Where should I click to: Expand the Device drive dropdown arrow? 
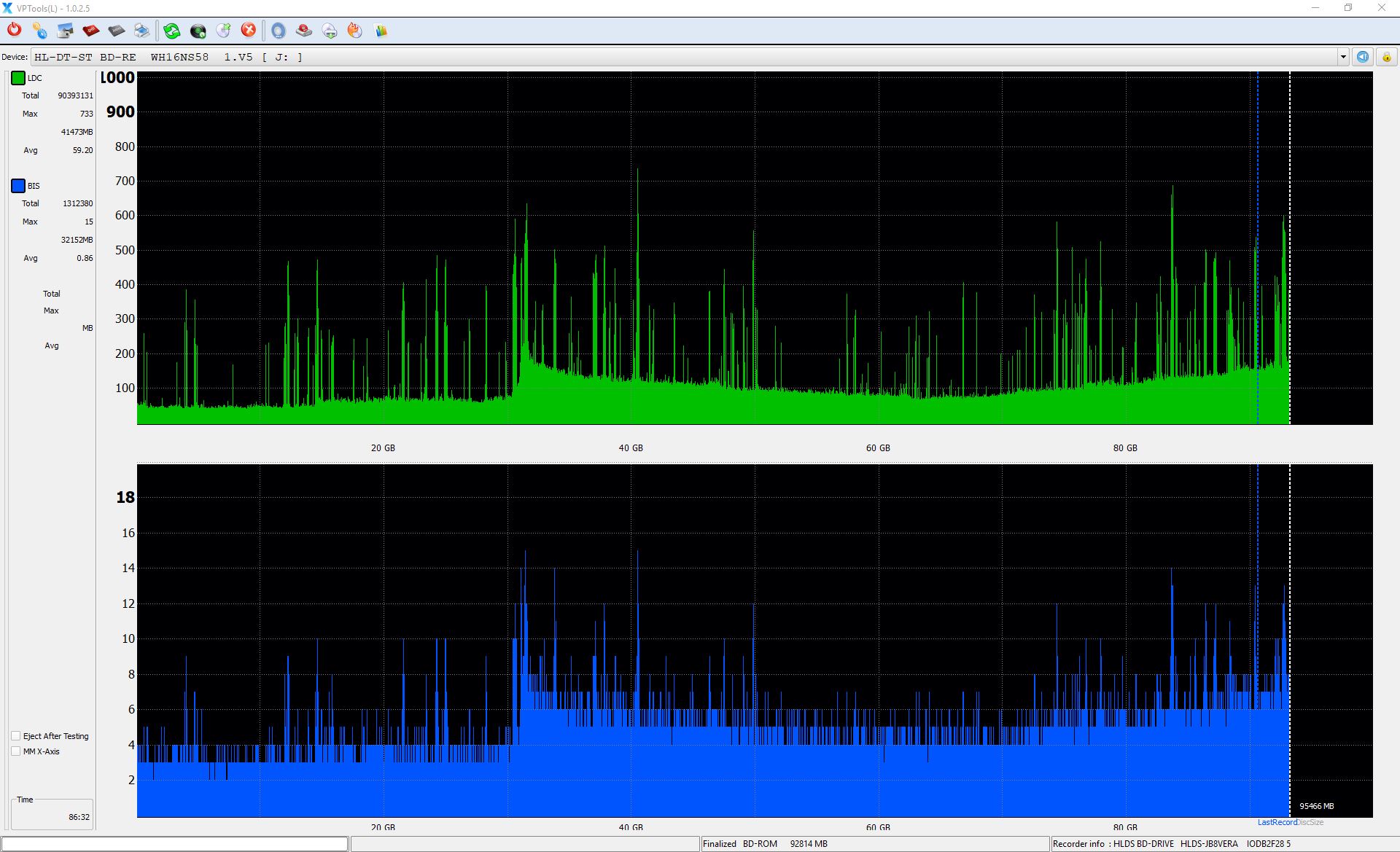[x=1342, y=57]
